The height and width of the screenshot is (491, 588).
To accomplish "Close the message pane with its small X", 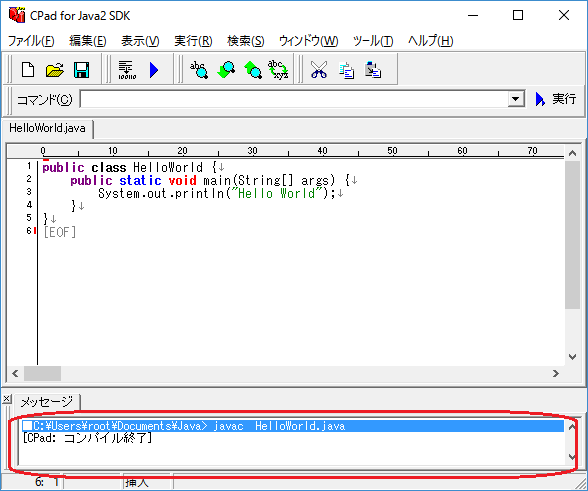I will (x=6, y=399).
